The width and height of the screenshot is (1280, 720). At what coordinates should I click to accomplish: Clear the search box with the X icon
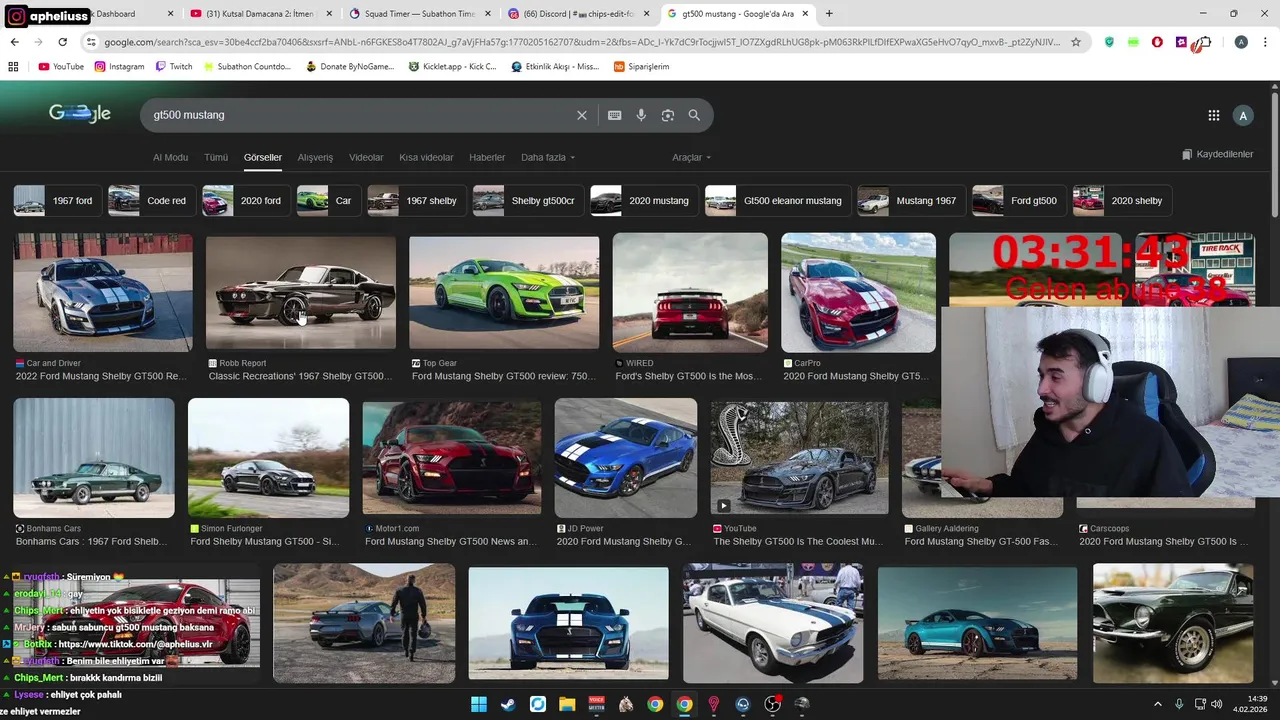click(x=582, y=115)
